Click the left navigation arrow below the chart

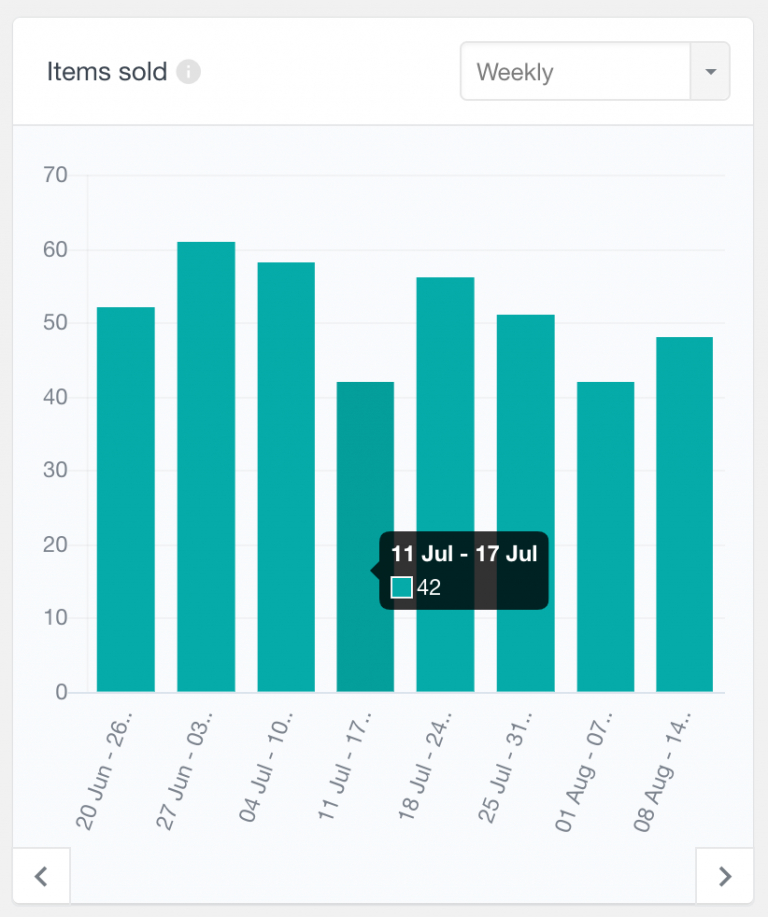[42, 875]
